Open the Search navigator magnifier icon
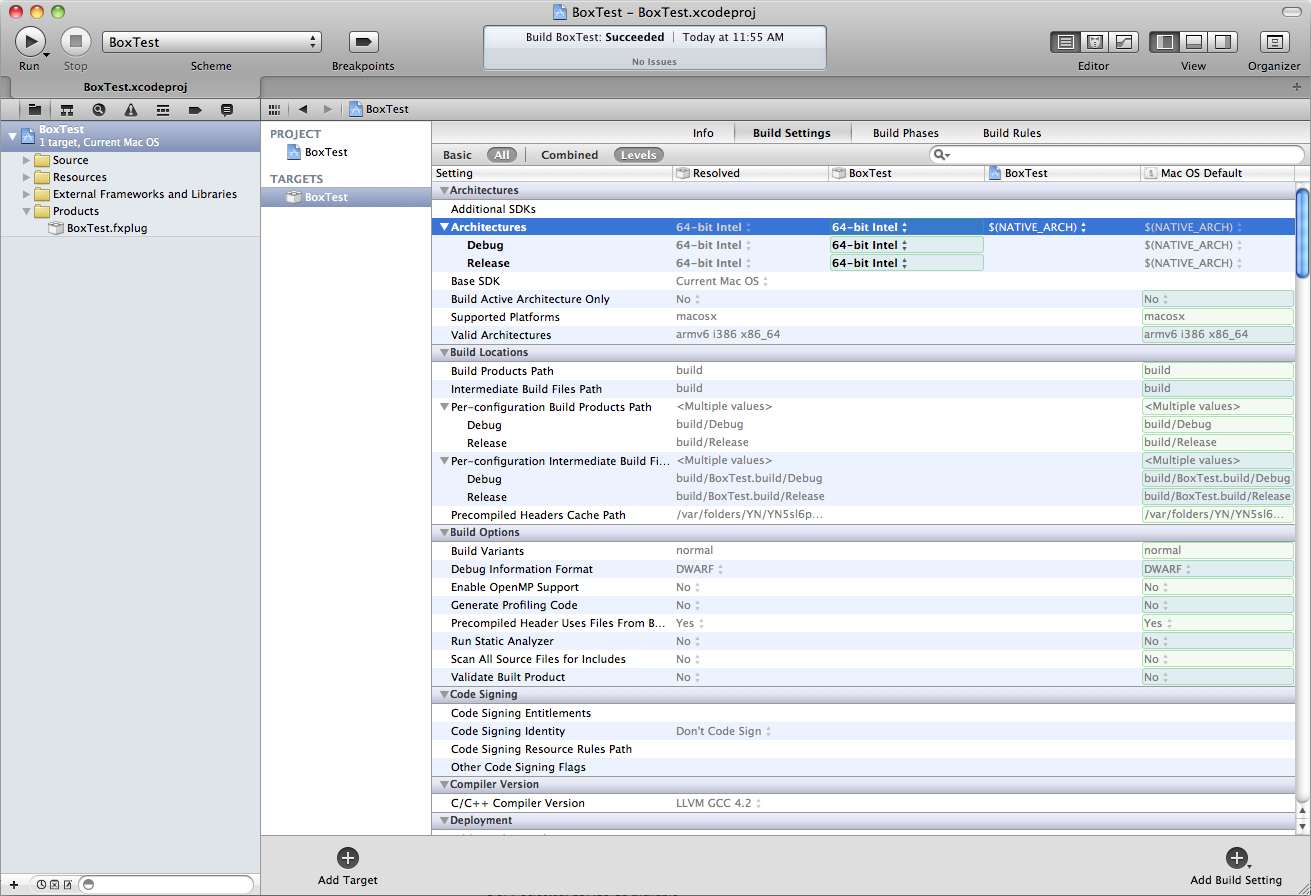The width and height of the screenshot is (1311, 896). [99, 110]
